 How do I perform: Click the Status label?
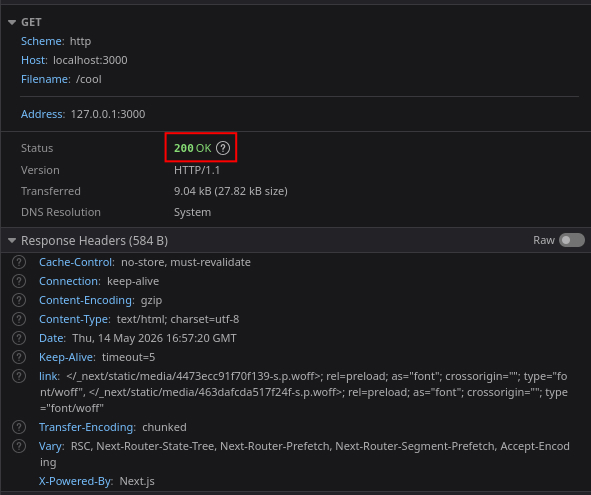click(37, 148)
